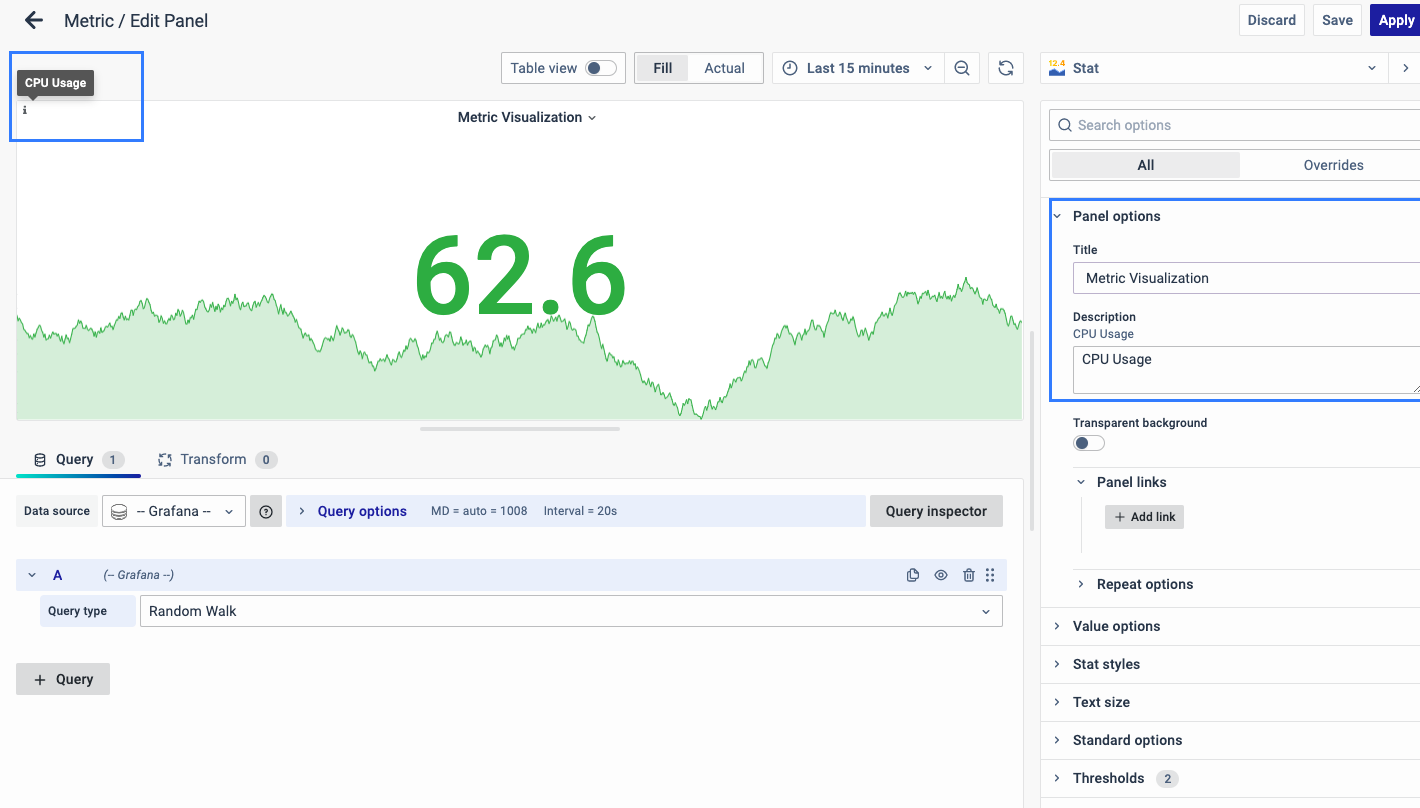Open the Stat visualization type dropdown

point(1212,68)
